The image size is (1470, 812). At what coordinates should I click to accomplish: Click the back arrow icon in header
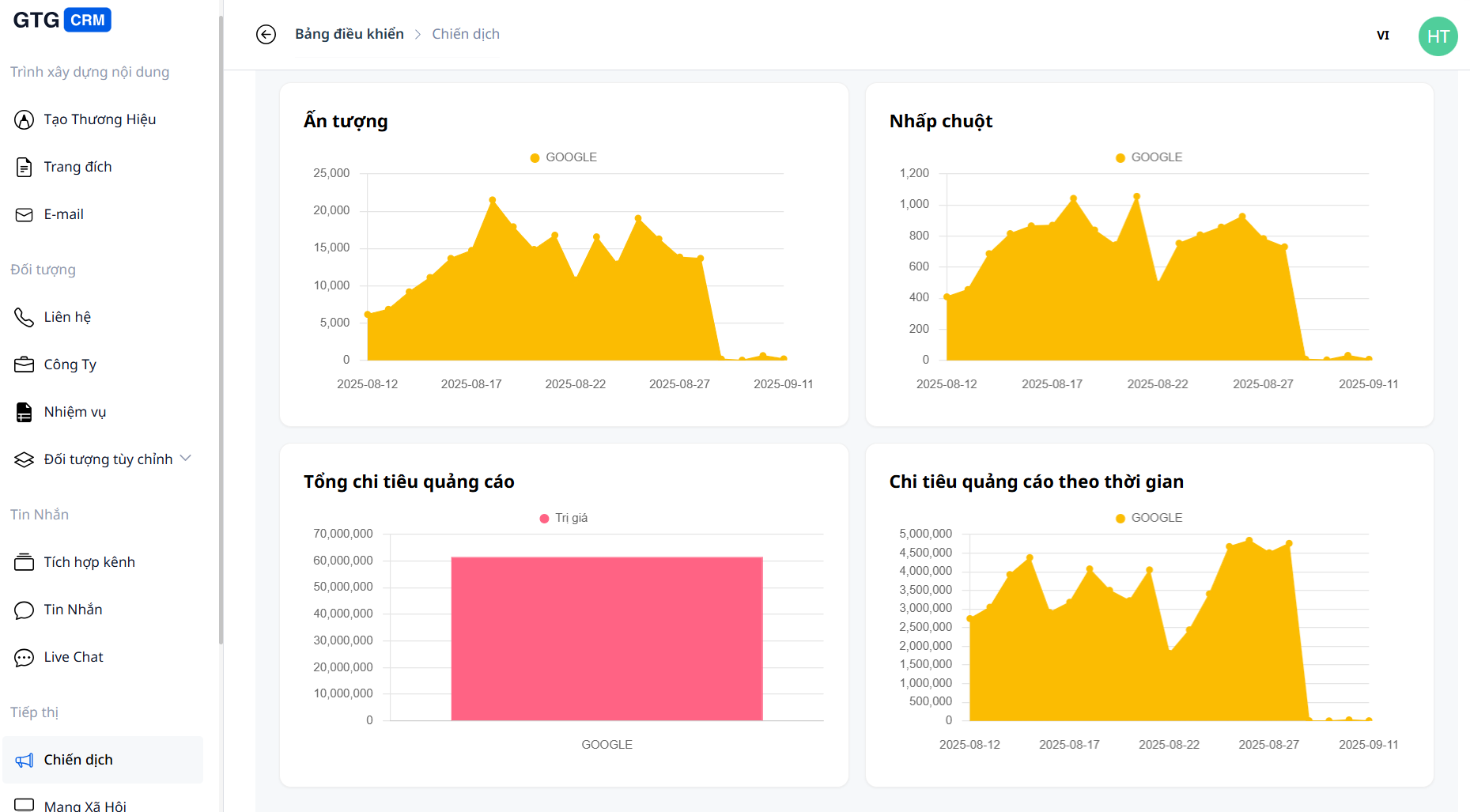click(266, 34)
